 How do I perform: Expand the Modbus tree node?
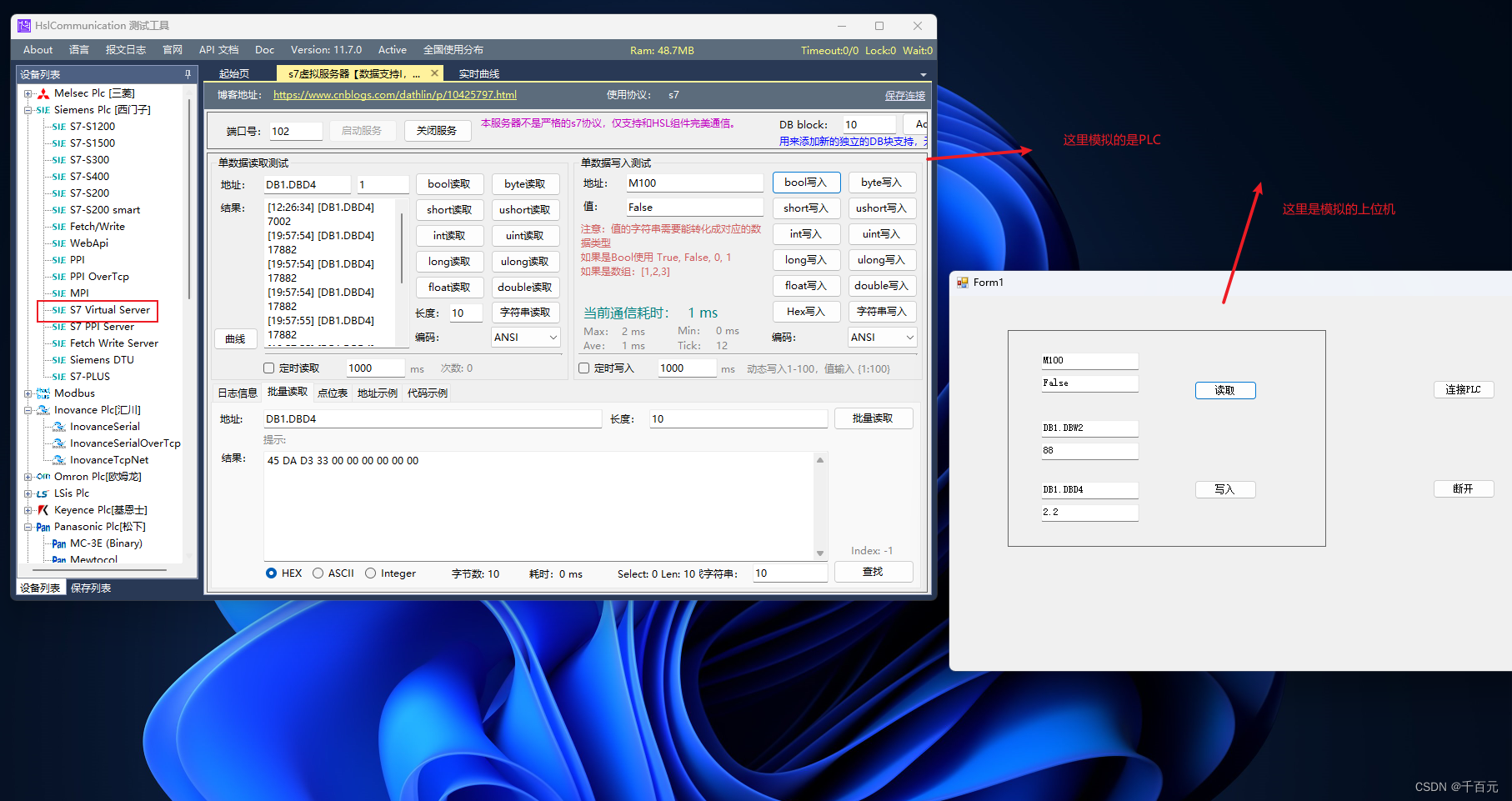click(28, 393)
